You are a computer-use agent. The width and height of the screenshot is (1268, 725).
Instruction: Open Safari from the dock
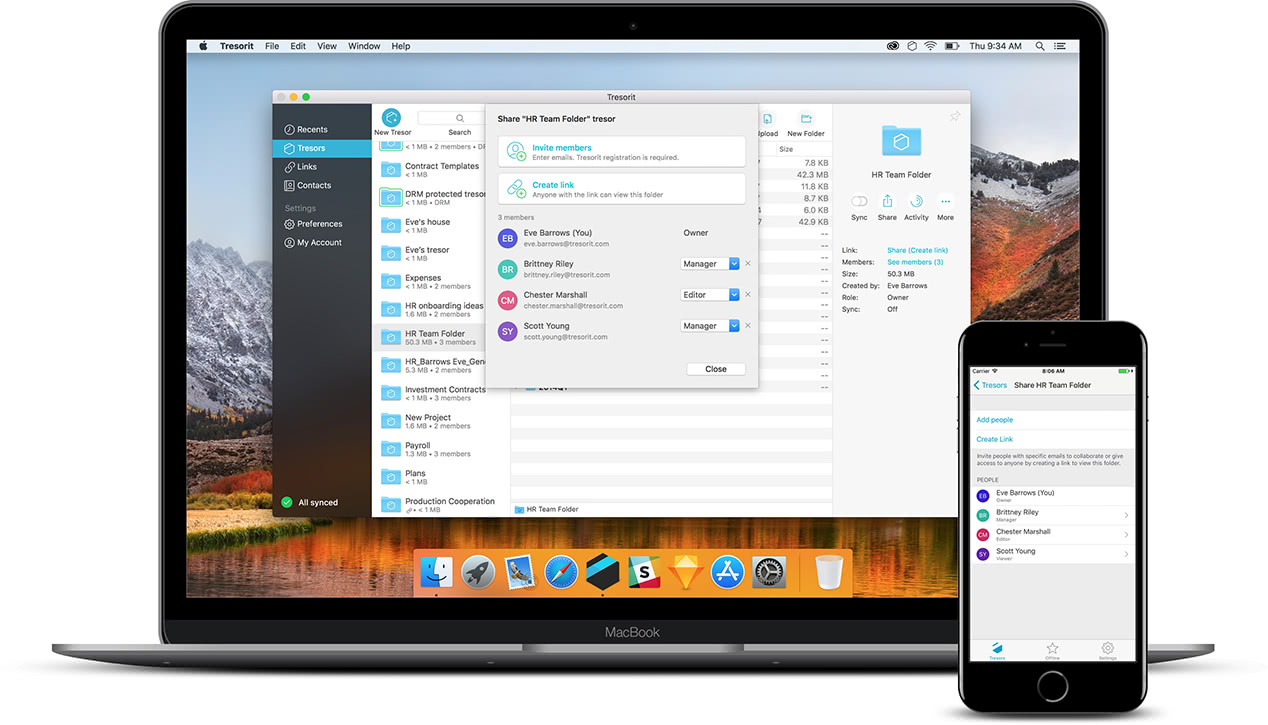pos(561,572)
